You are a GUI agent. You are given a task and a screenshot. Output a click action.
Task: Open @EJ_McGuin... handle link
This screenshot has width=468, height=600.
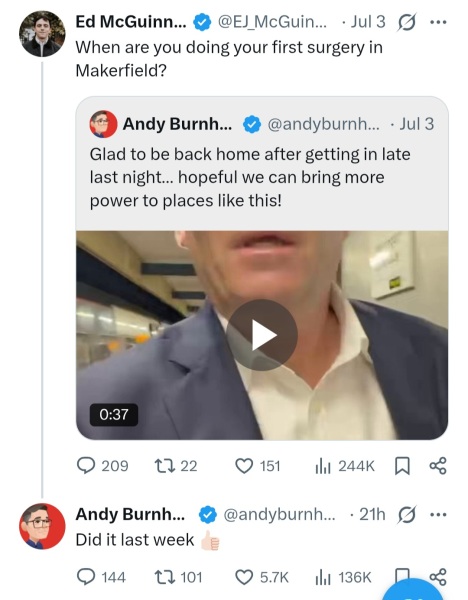(272, 22)
